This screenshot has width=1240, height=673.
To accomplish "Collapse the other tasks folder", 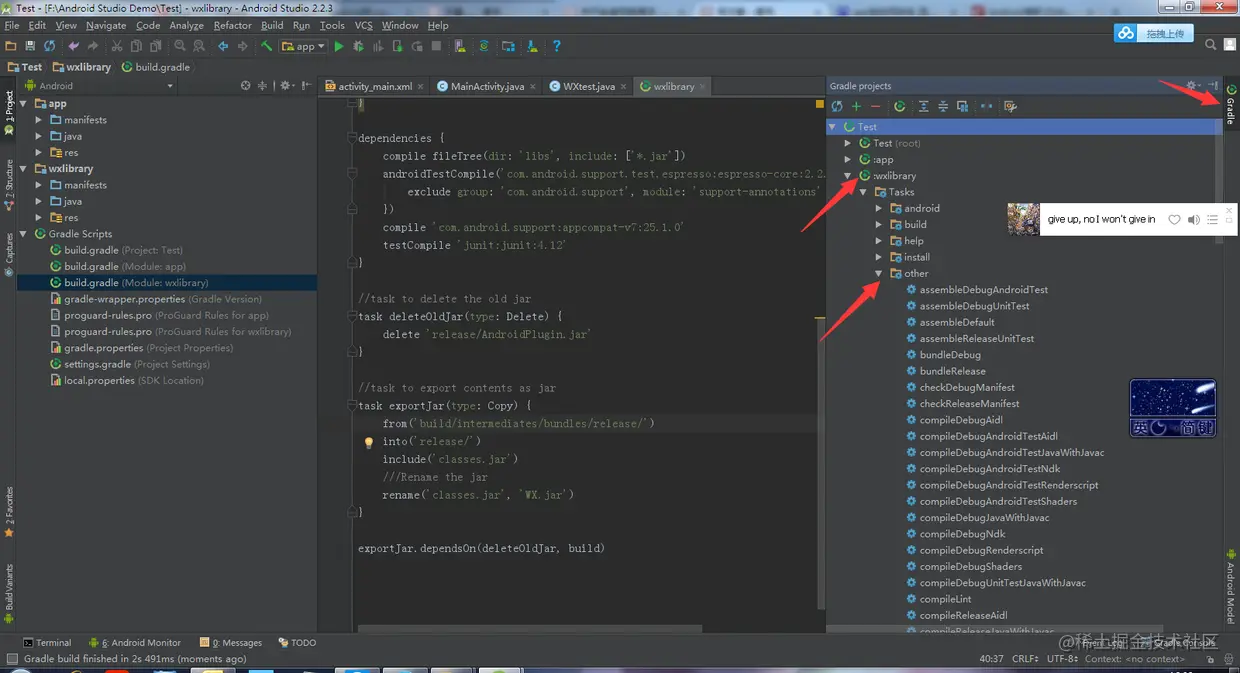I will (x=879, y=273).
